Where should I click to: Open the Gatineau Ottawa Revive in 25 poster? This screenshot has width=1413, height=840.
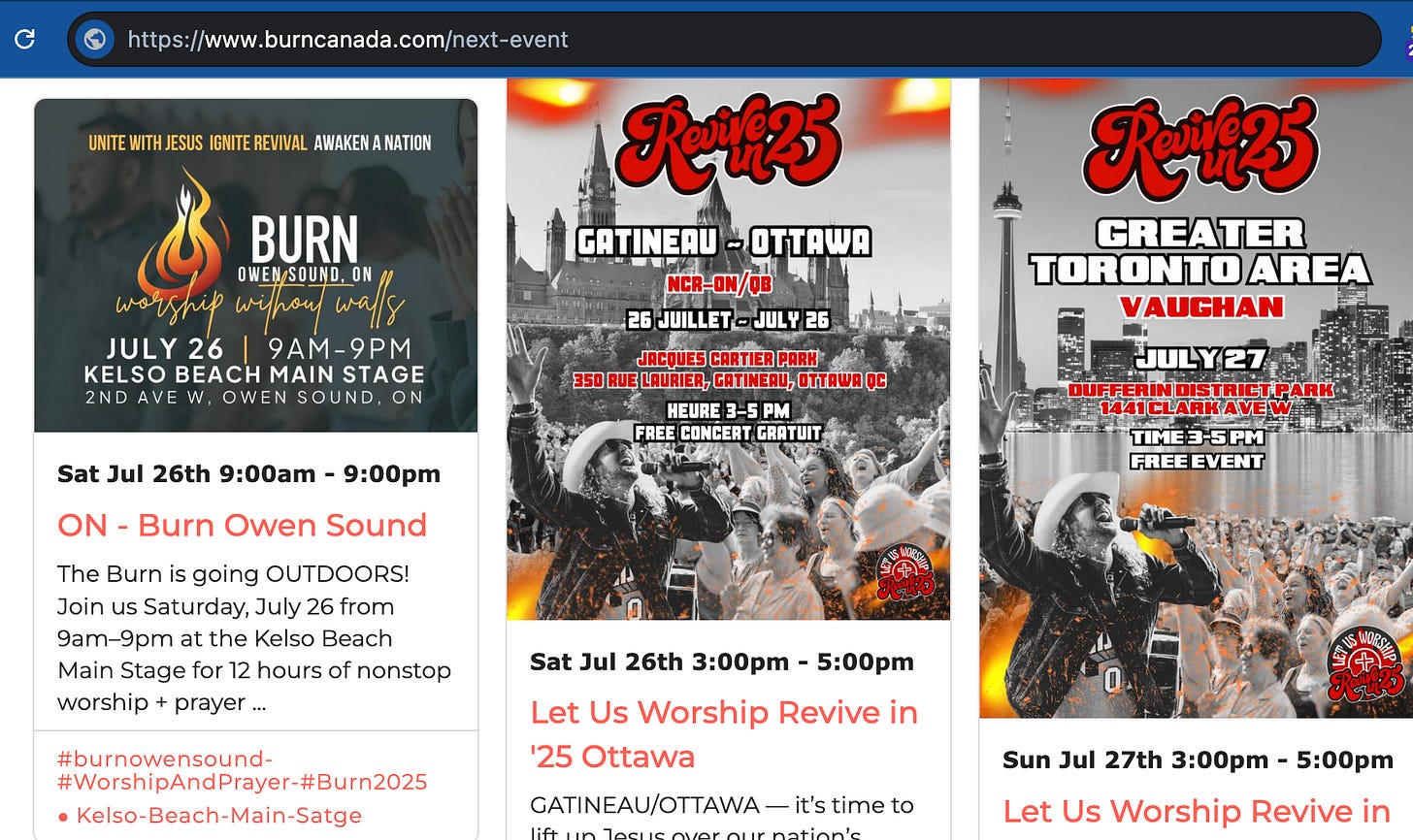tap(728, 349)
